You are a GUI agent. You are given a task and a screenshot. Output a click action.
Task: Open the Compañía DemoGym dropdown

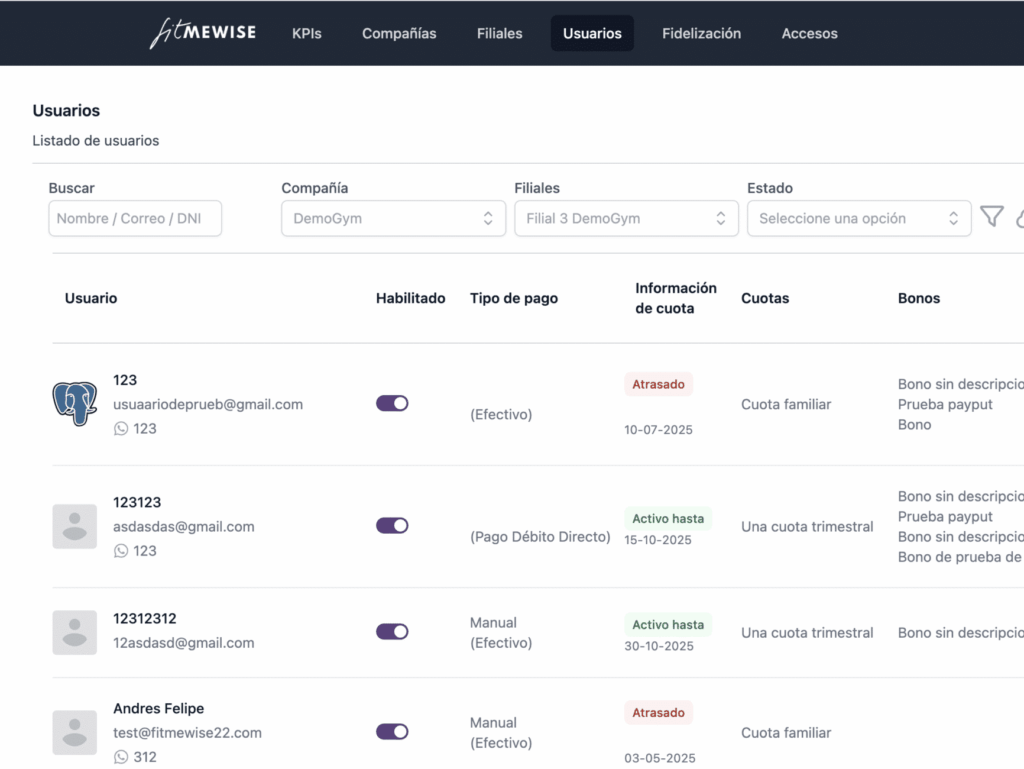(x=393, y=218)
